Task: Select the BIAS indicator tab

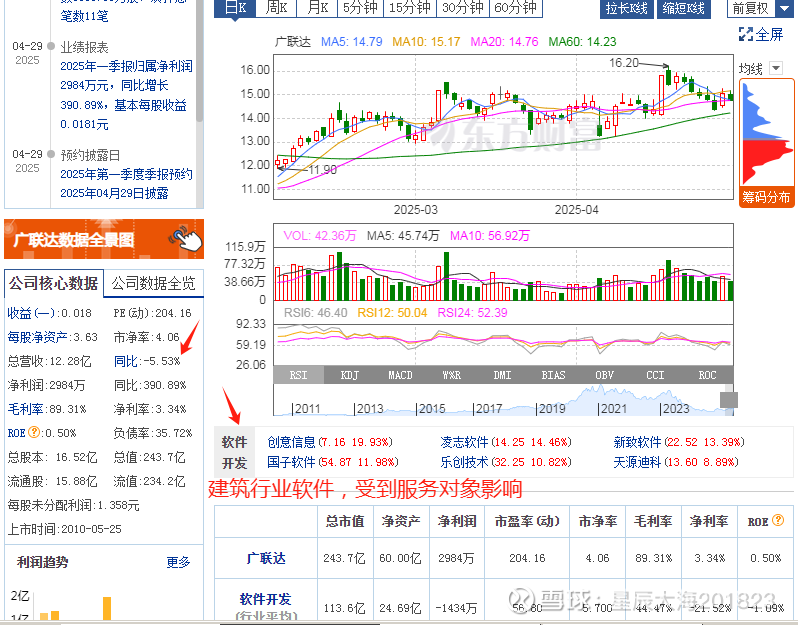Action: [x=553, y=375]
